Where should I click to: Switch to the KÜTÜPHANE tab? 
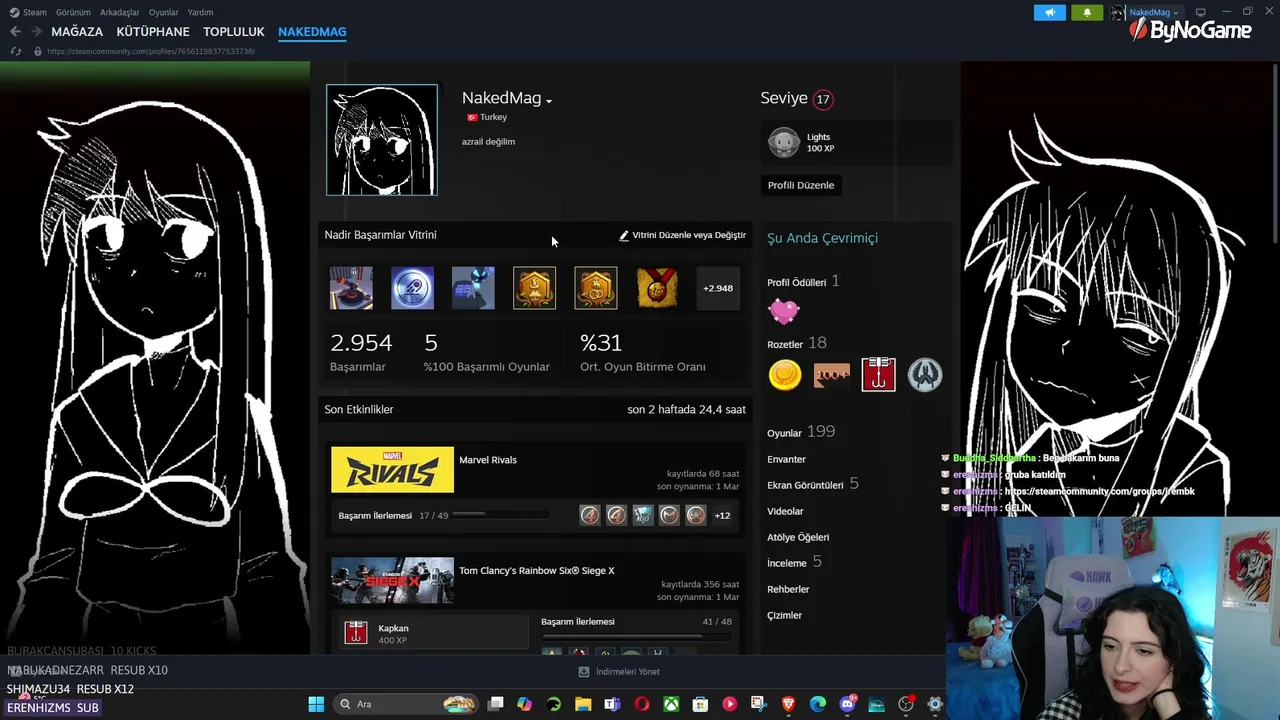[x=153, y=32]
